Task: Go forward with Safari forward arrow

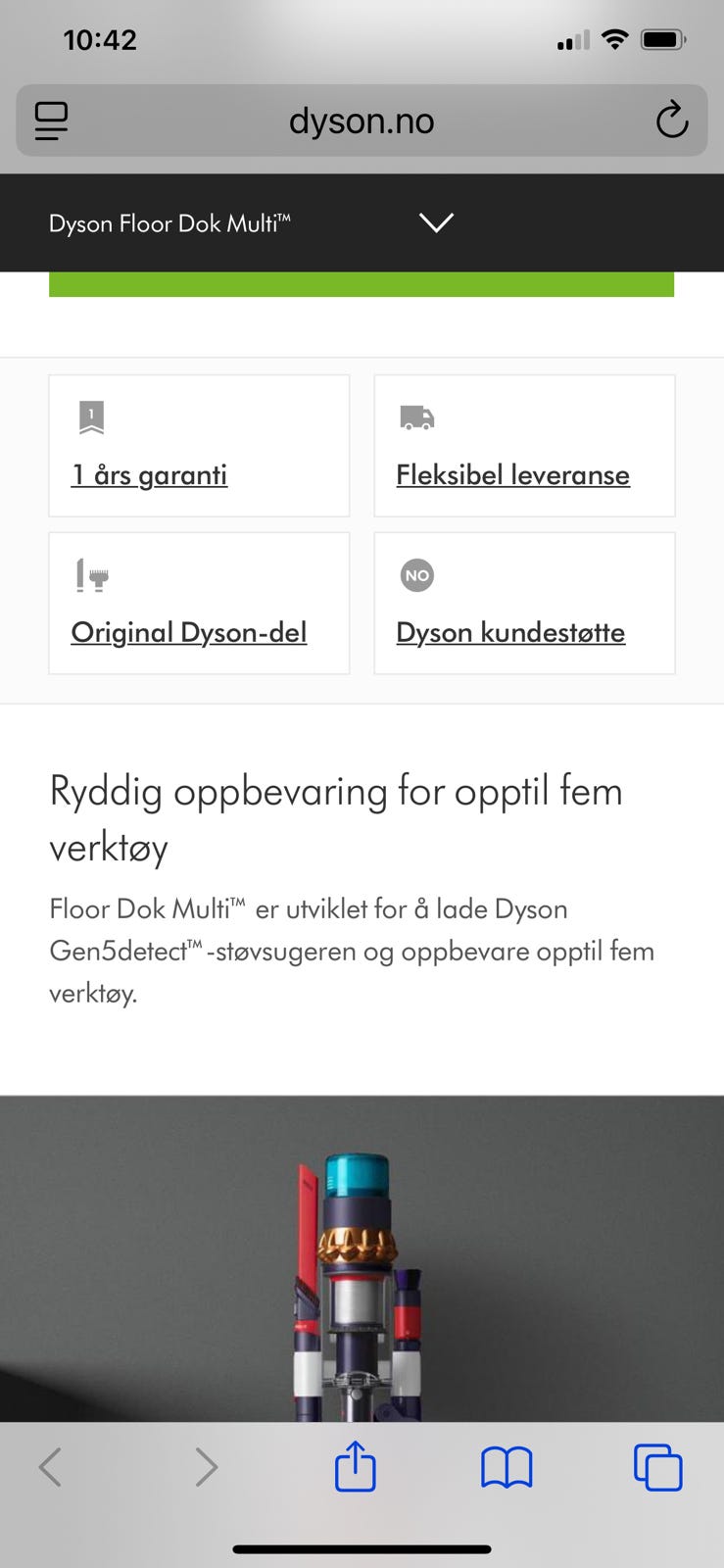Action: (x=206, y=1467)
